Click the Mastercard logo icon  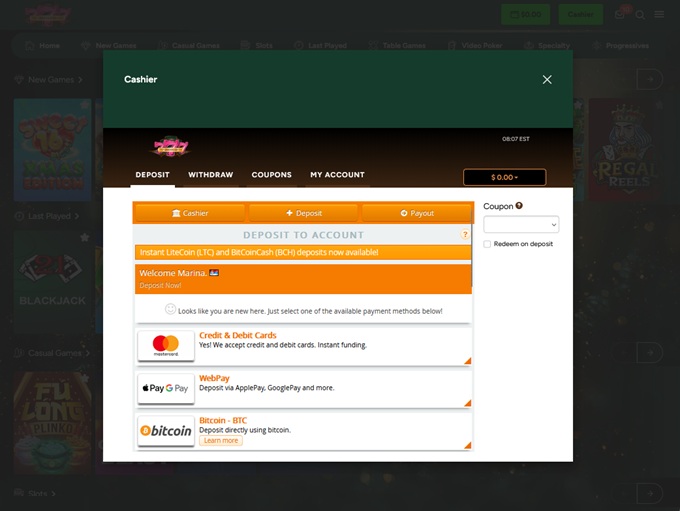click(166, 346)
